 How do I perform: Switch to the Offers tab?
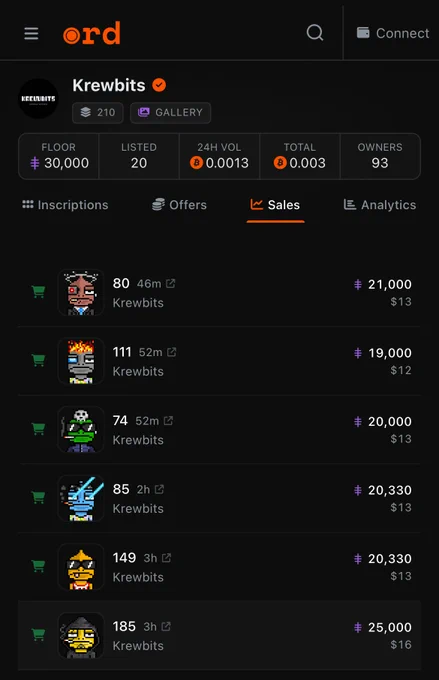click(x=179, y=205)
